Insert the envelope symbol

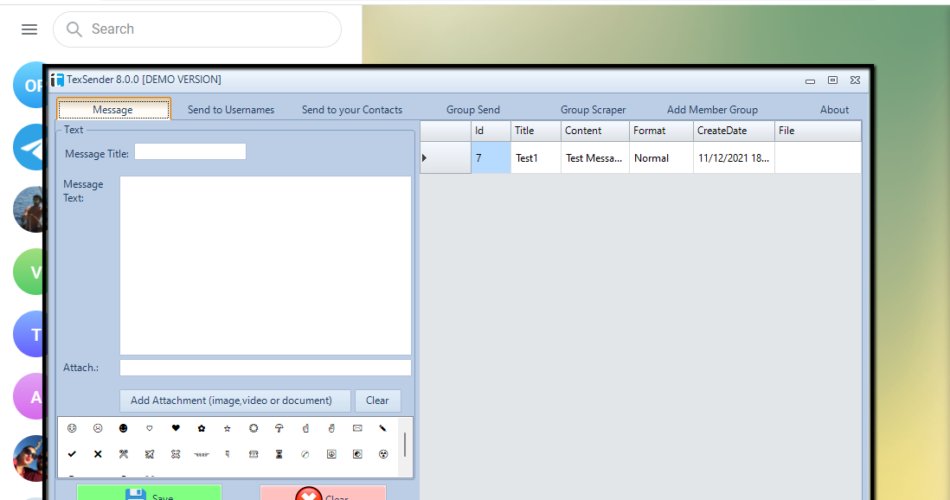point(357,428)
